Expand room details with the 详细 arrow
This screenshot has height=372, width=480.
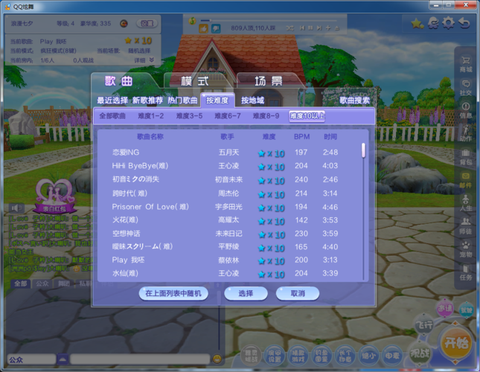click(152, 60)
